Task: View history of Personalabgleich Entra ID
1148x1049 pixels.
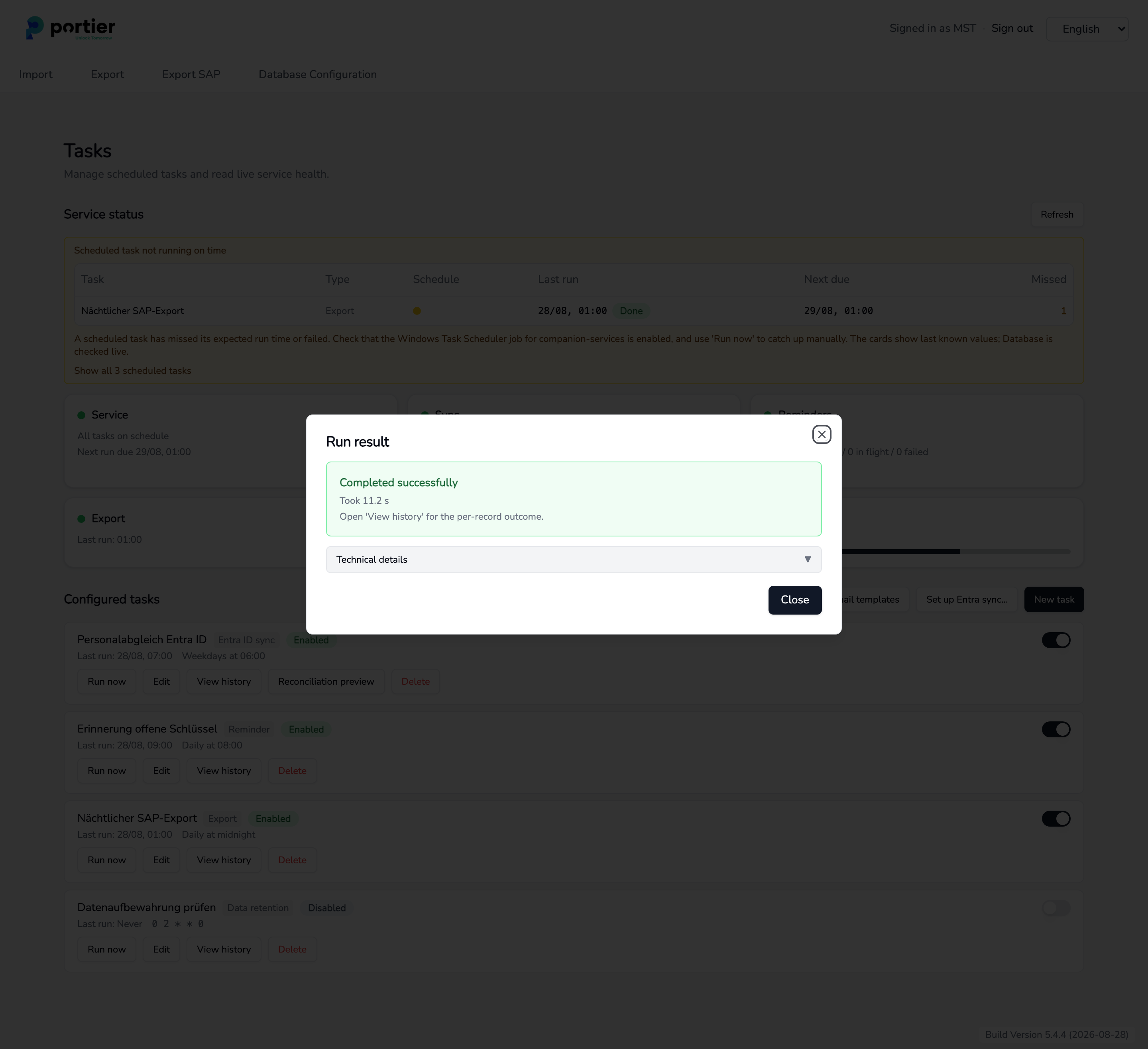Action: (x=224, y=682)
